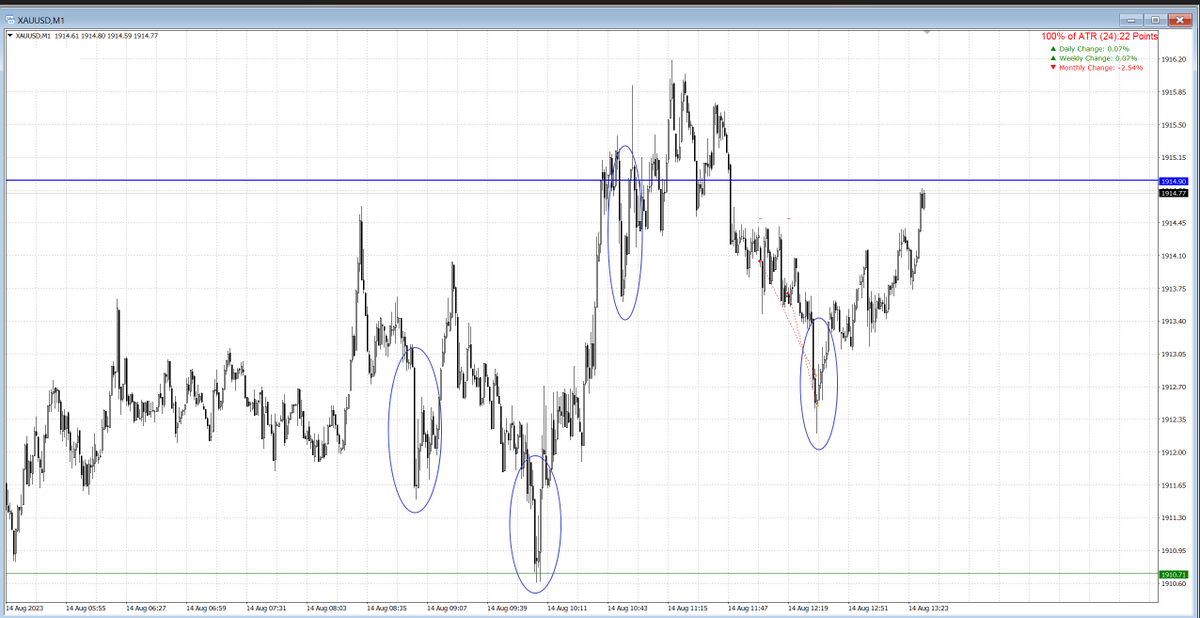Click the green 1910.71 price tag
1200x618 pixels.
point(1173,574)
